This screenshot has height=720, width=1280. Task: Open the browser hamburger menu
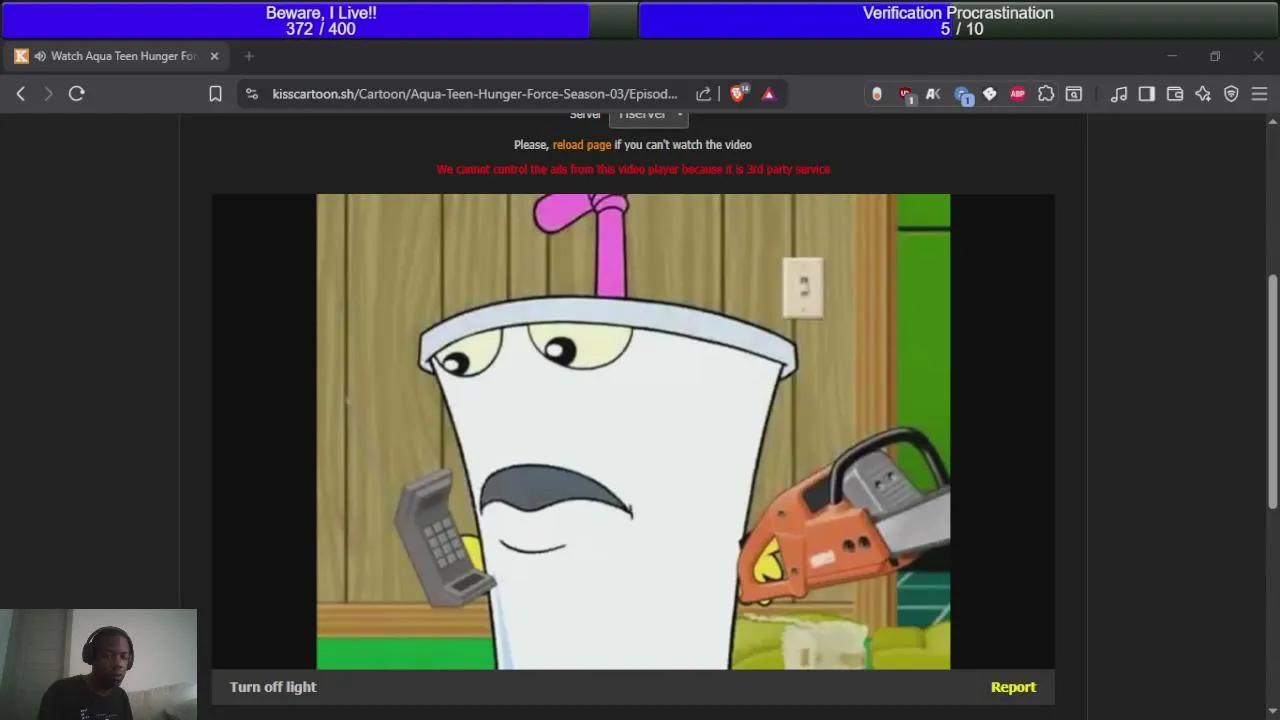1259,94
